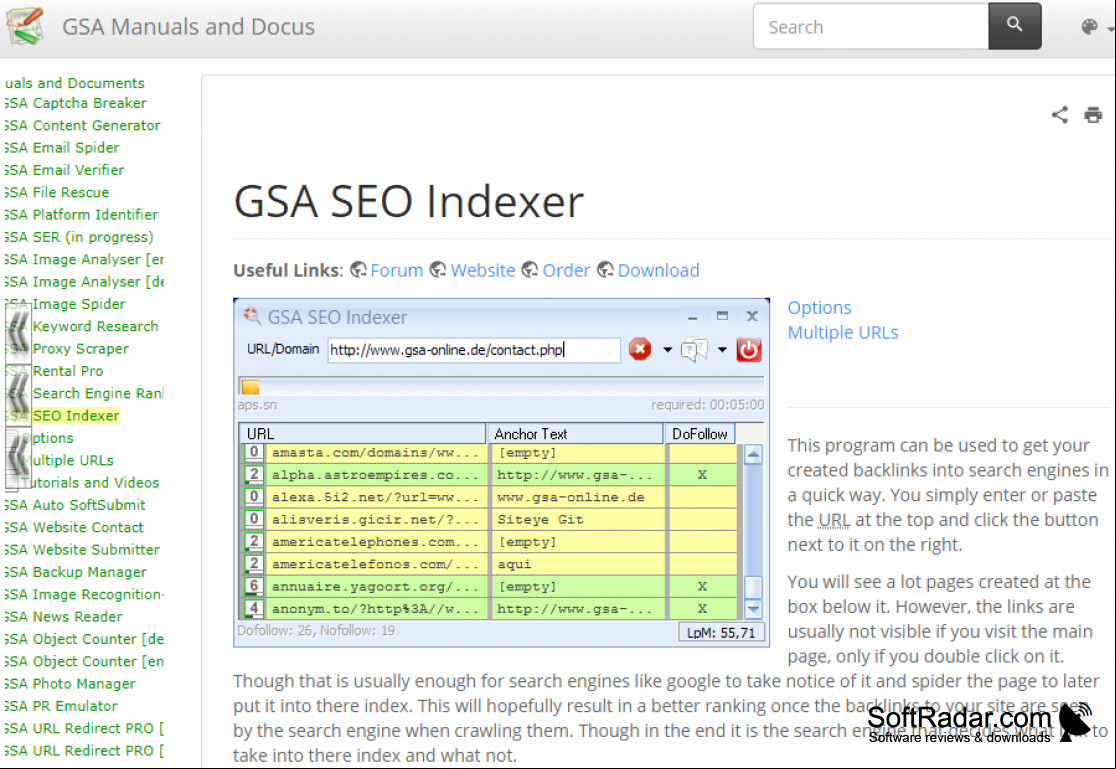The width and height of the screenshot is (1116, 769).
Task: Click the help speech-bubble icon in Indexer
Action: pyautogui.click(x=694, y=350)
